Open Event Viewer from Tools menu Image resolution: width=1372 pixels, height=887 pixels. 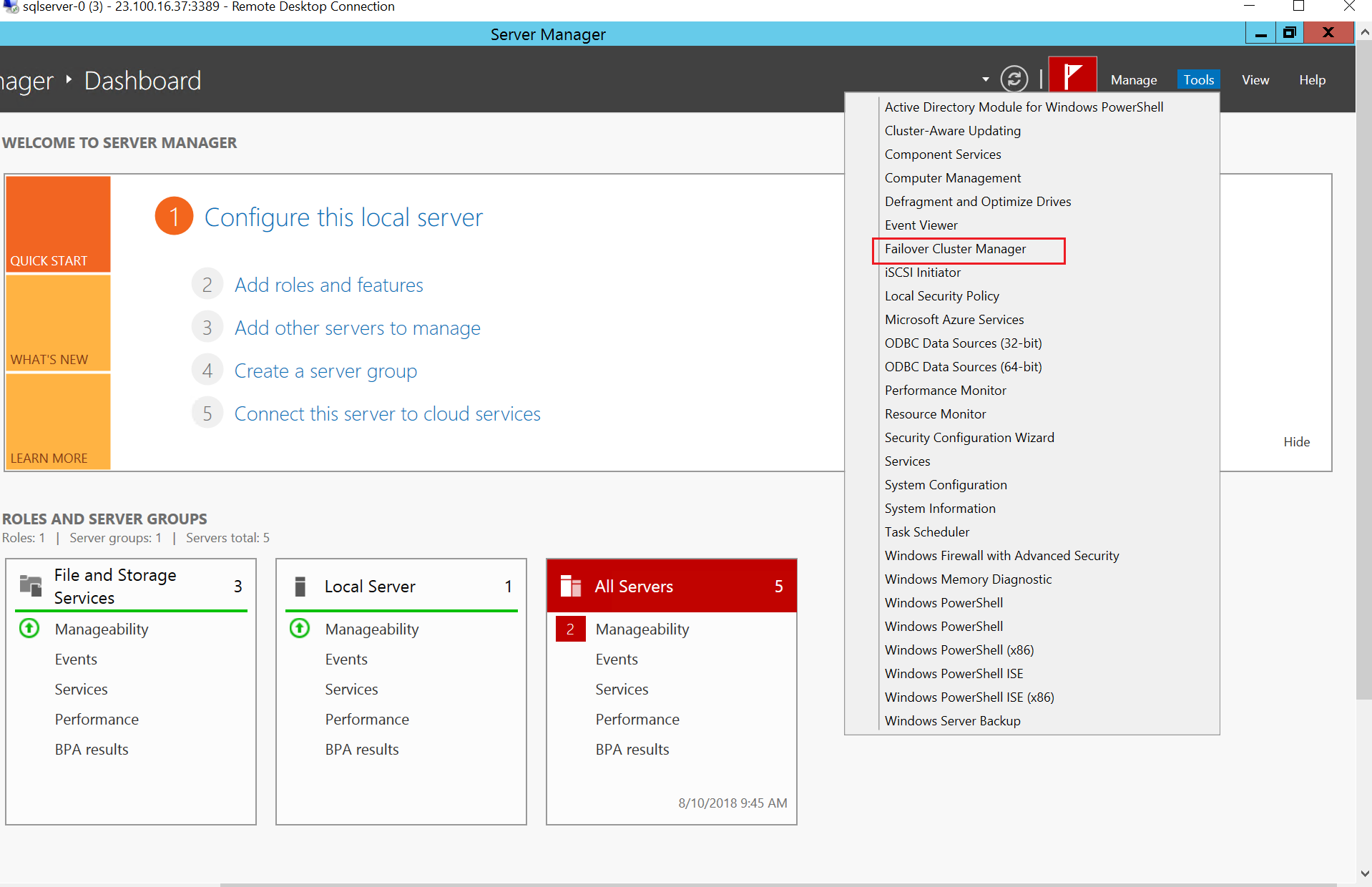(x=921, y=225)
